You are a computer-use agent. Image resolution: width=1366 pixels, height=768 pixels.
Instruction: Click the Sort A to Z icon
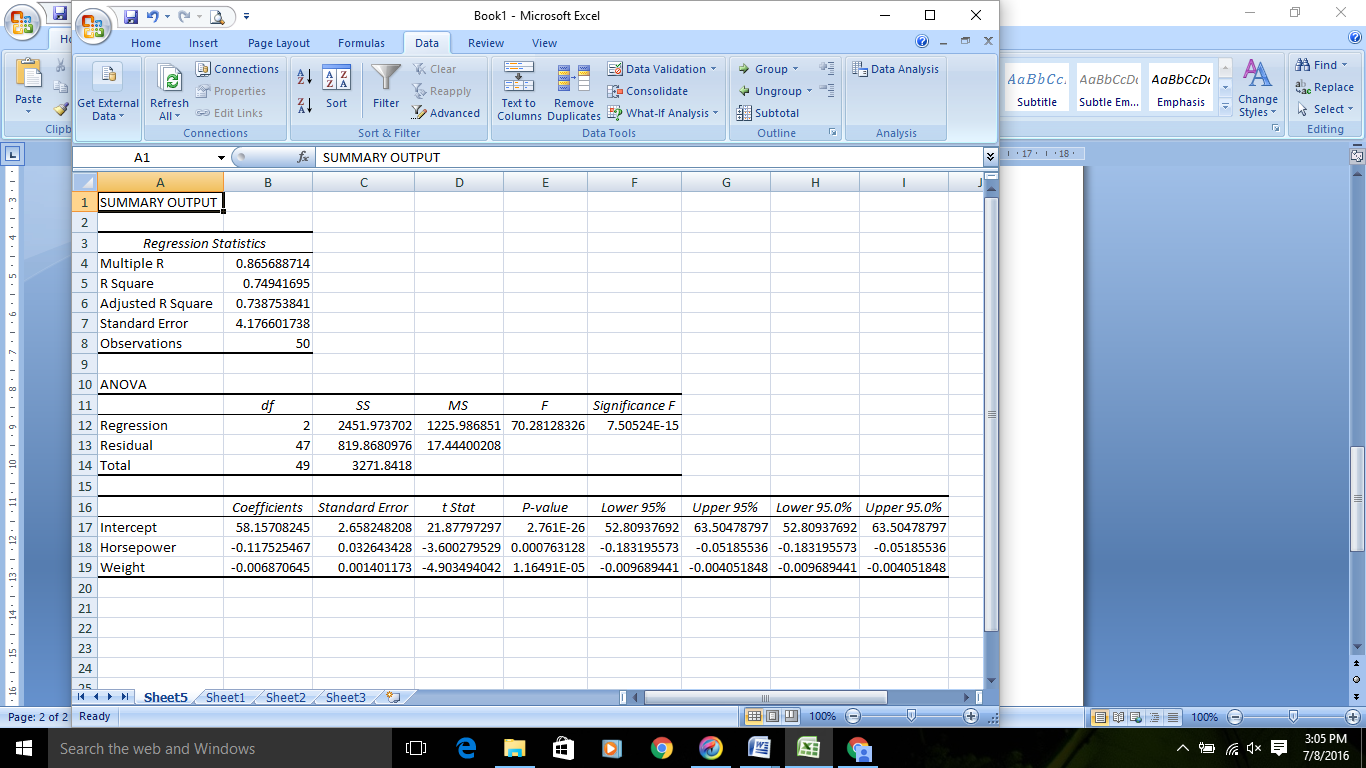[x=305, y=78]
